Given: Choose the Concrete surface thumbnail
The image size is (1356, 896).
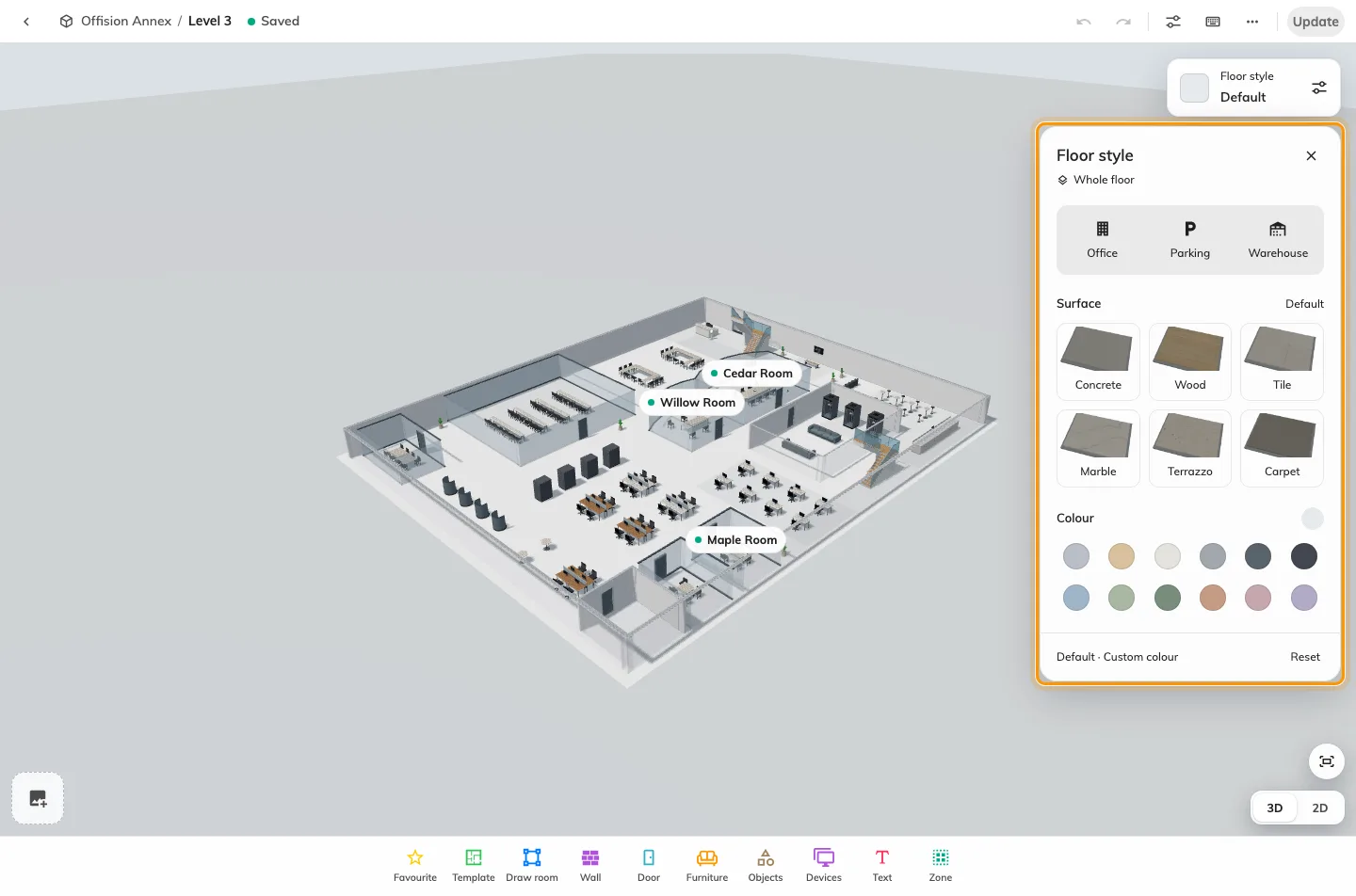Looking at the screenshot, I should click(1098, 361).
